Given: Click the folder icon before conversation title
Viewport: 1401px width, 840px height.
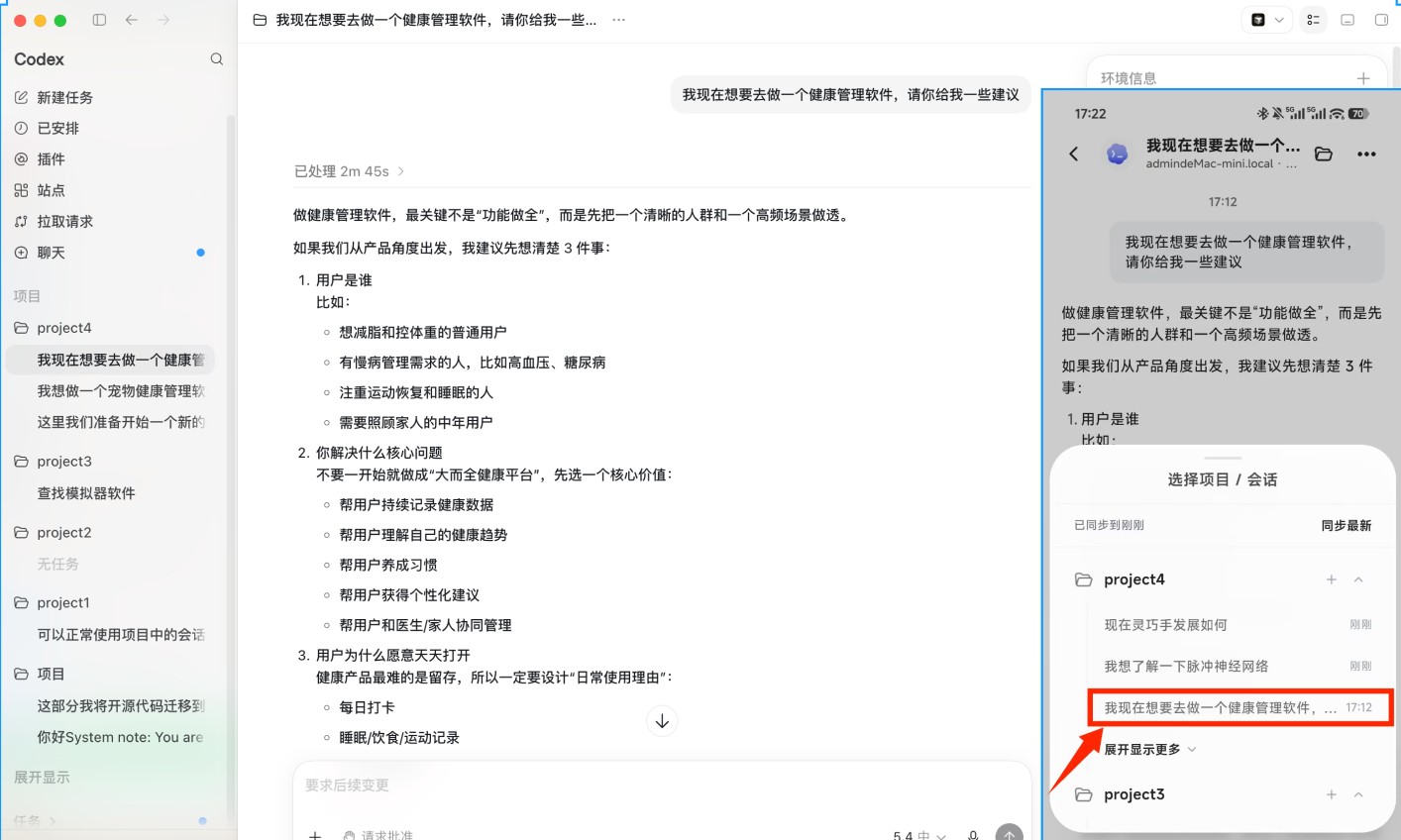Looking at the screenshot, I should coord(260,20).
